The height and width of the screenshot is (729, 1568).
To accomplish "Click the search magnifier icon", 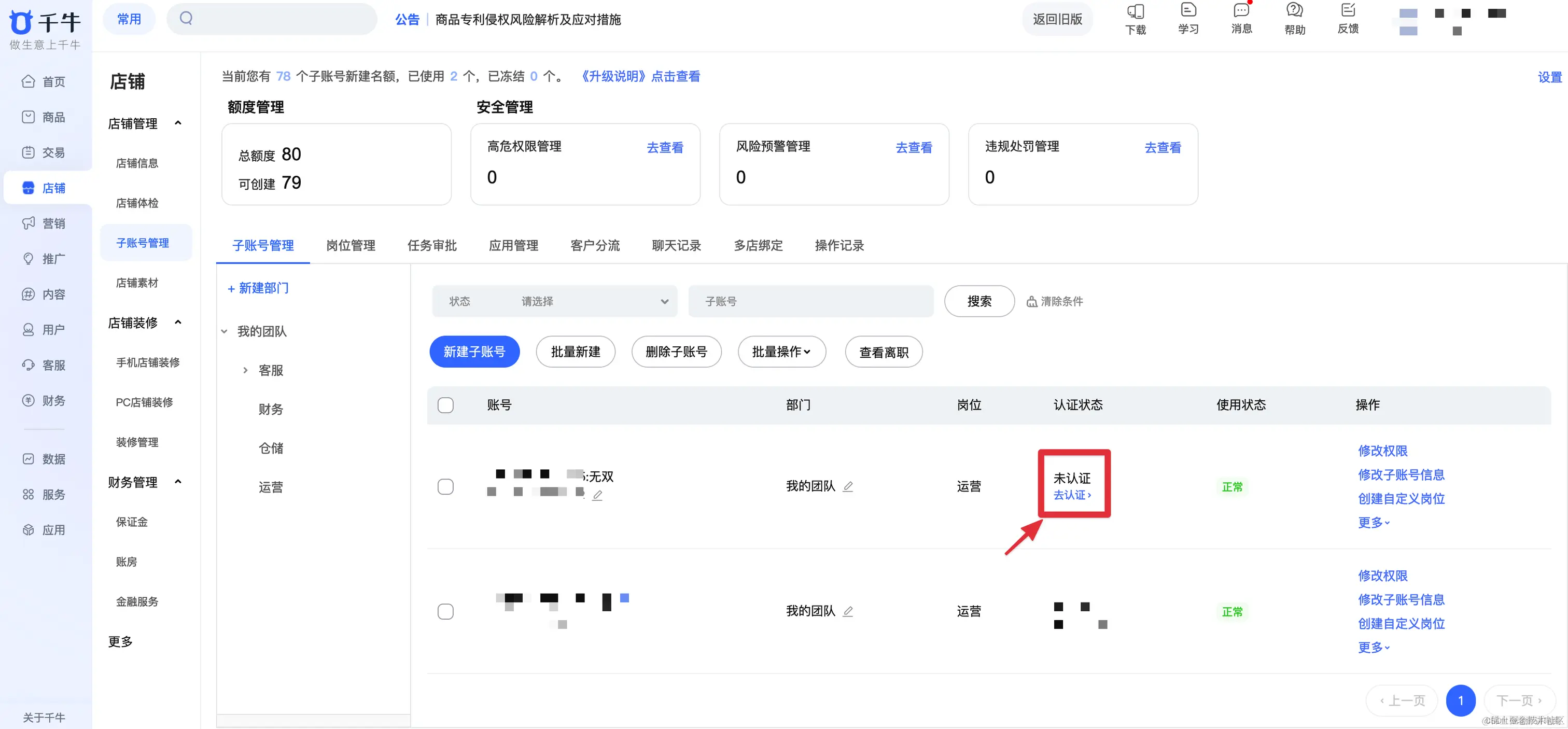I will [186, 19].
